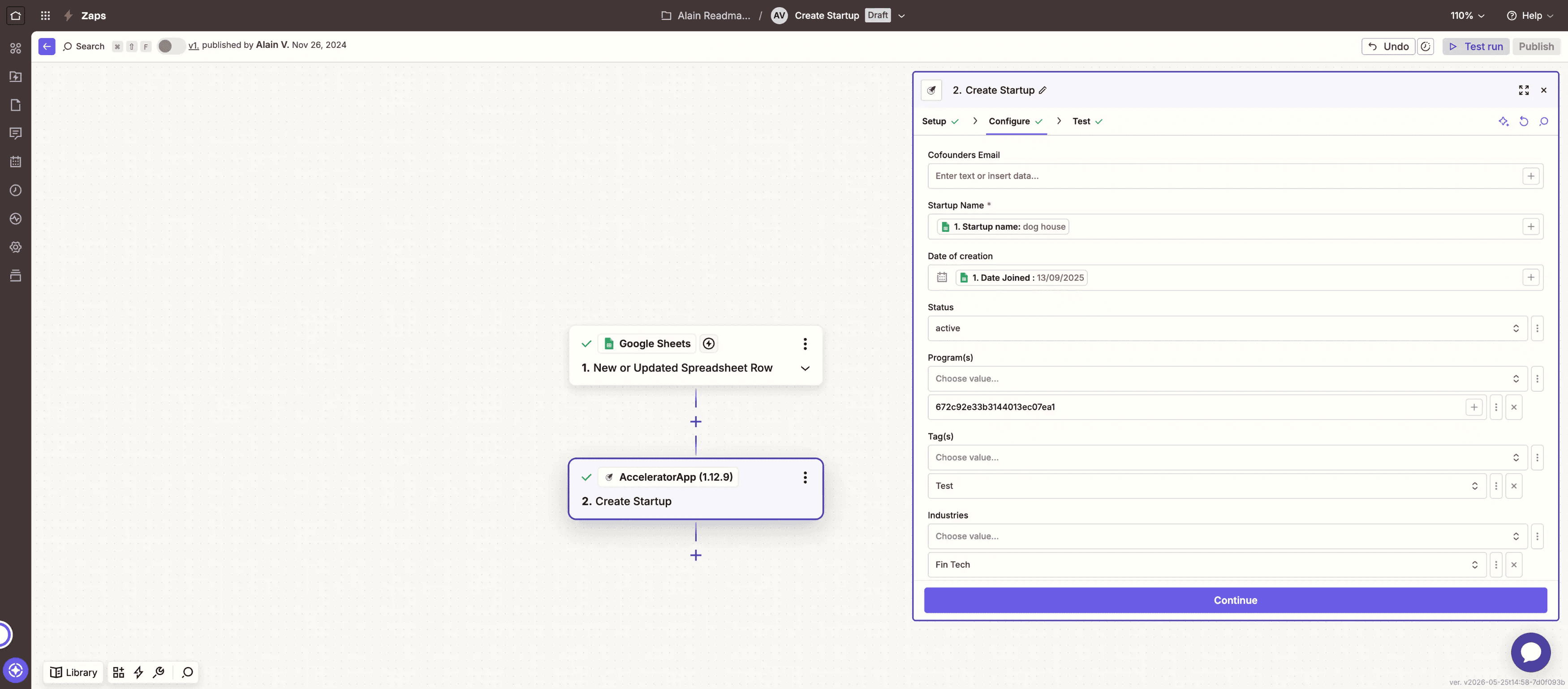Viewport: 1568px width, 689px height.
Task: Open the wrench tool in bottom toolbar
Action: 159,672
